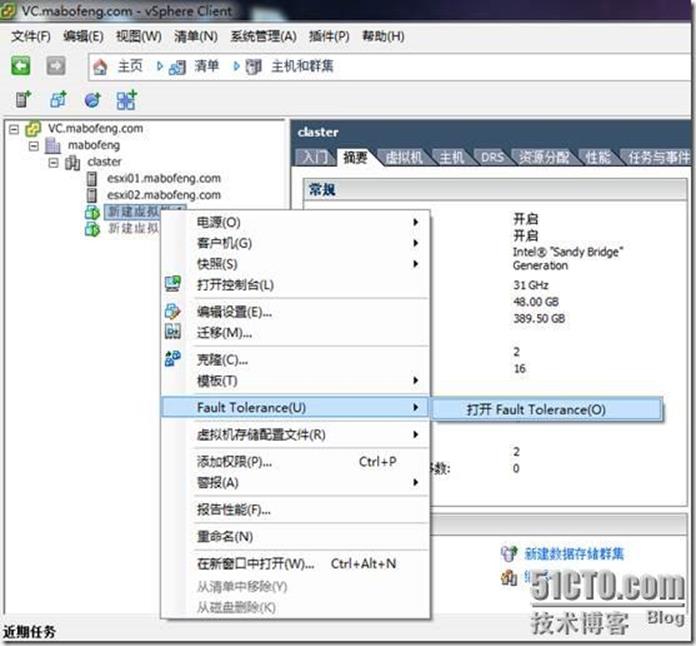Switch to the 资源分配 tab
The width and height of the screenshot is (696, 646).
click(544, 158)
